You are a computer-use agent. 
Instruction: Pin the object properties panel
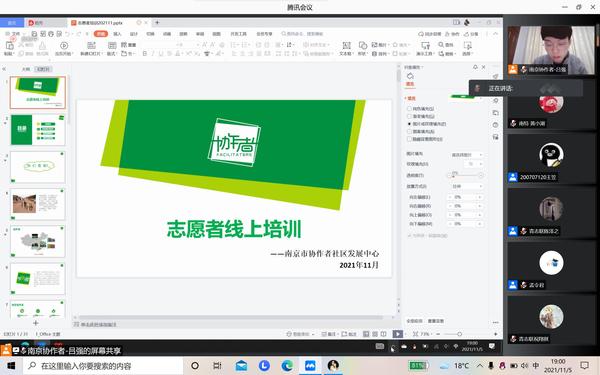coord(475,67)
